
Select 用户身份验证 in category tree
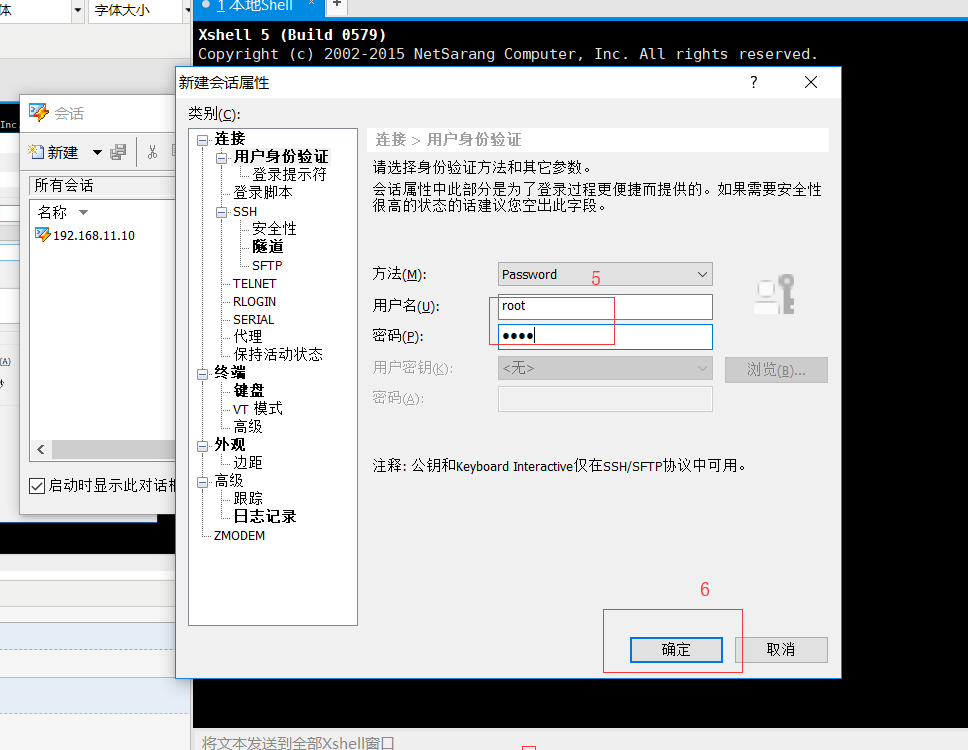pos(281,157)
